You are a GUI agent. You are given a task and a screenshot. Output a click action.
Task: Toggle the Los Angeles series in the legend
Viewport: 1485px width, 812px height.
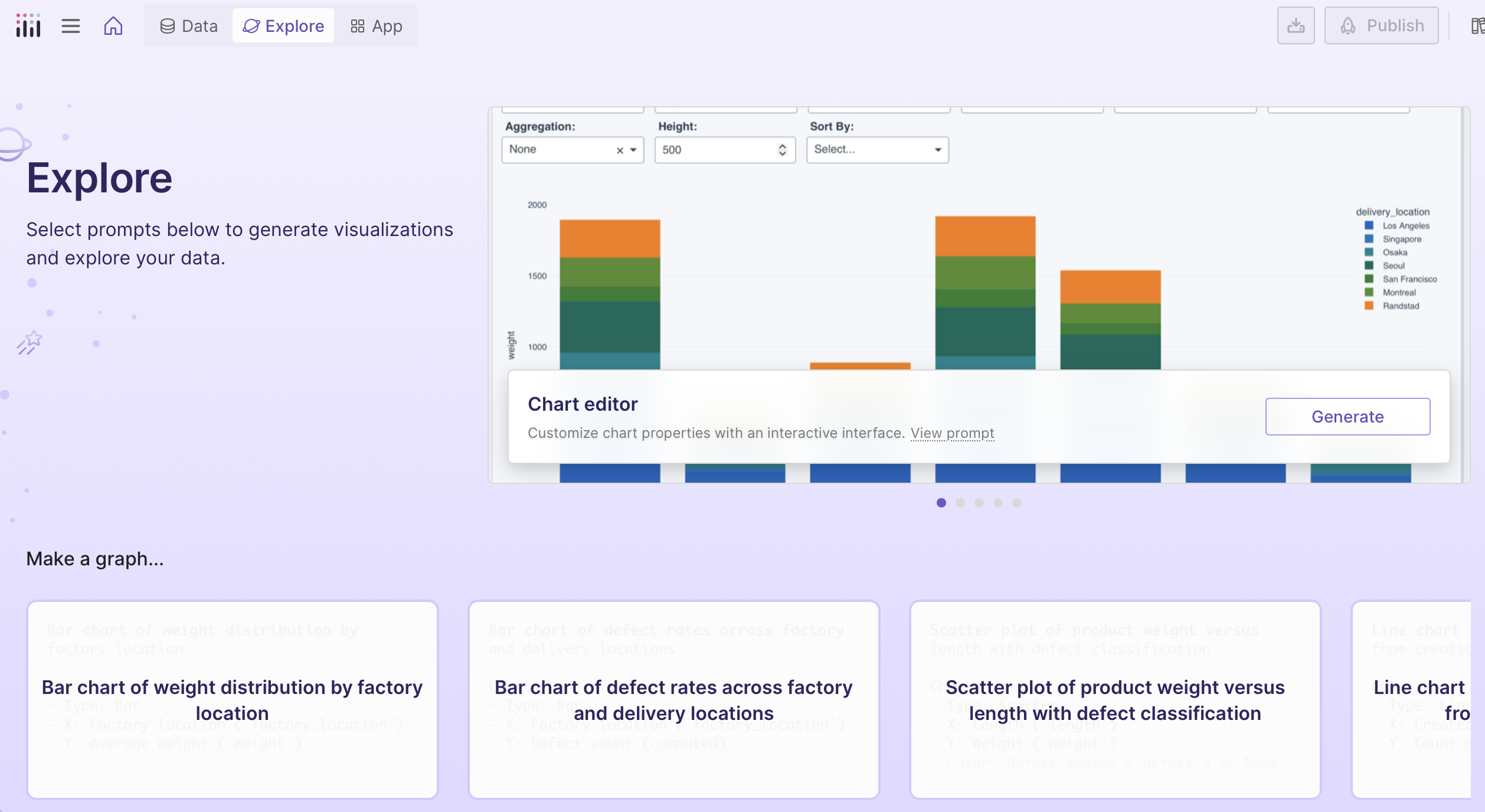point(1406,225)
